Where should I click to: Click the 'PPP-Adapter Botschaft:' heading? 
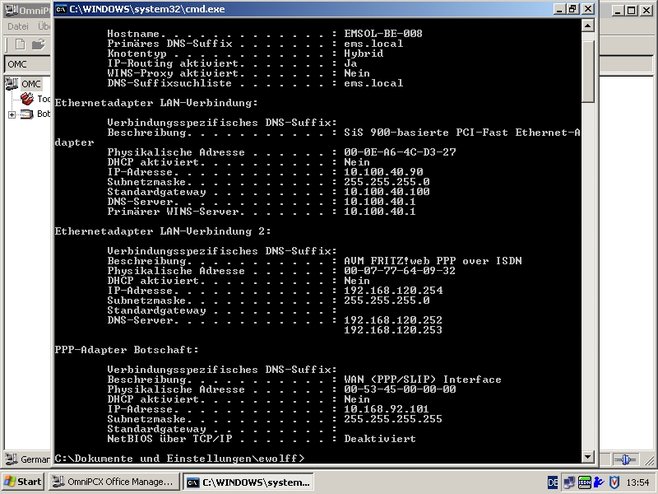[127, 350]
